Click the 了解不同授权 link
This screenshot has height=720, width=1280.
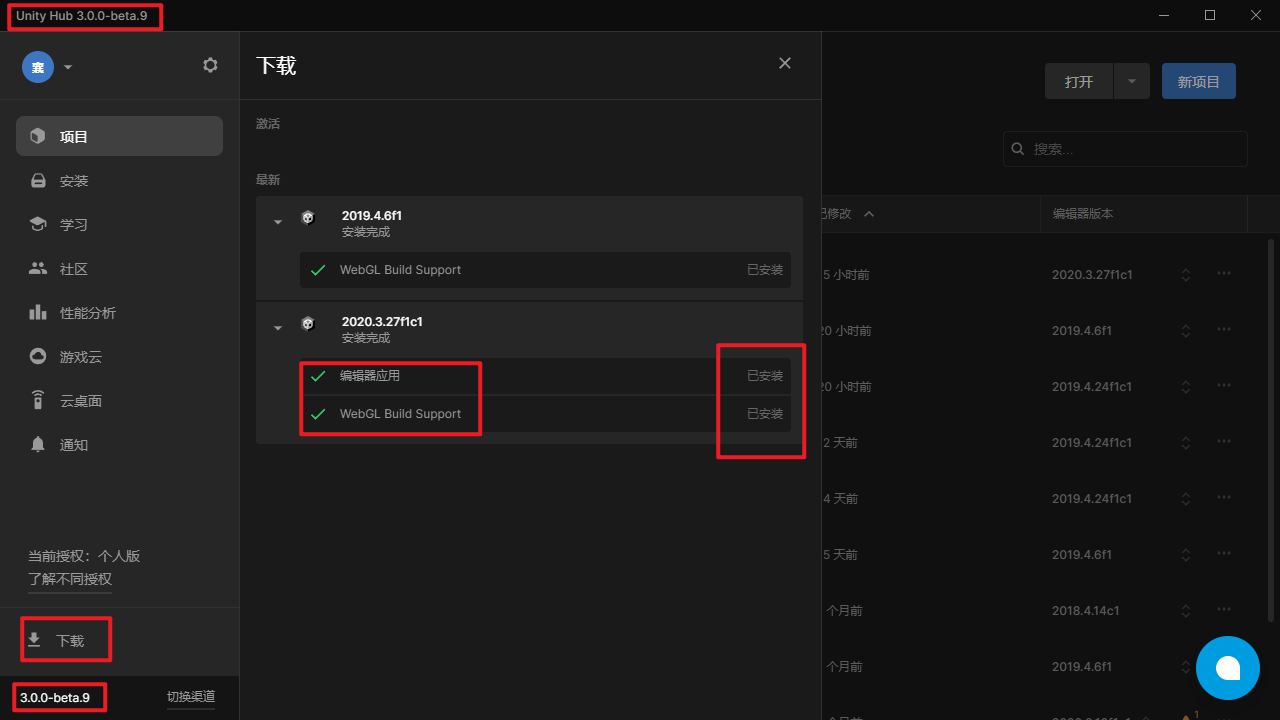point(69,578)
